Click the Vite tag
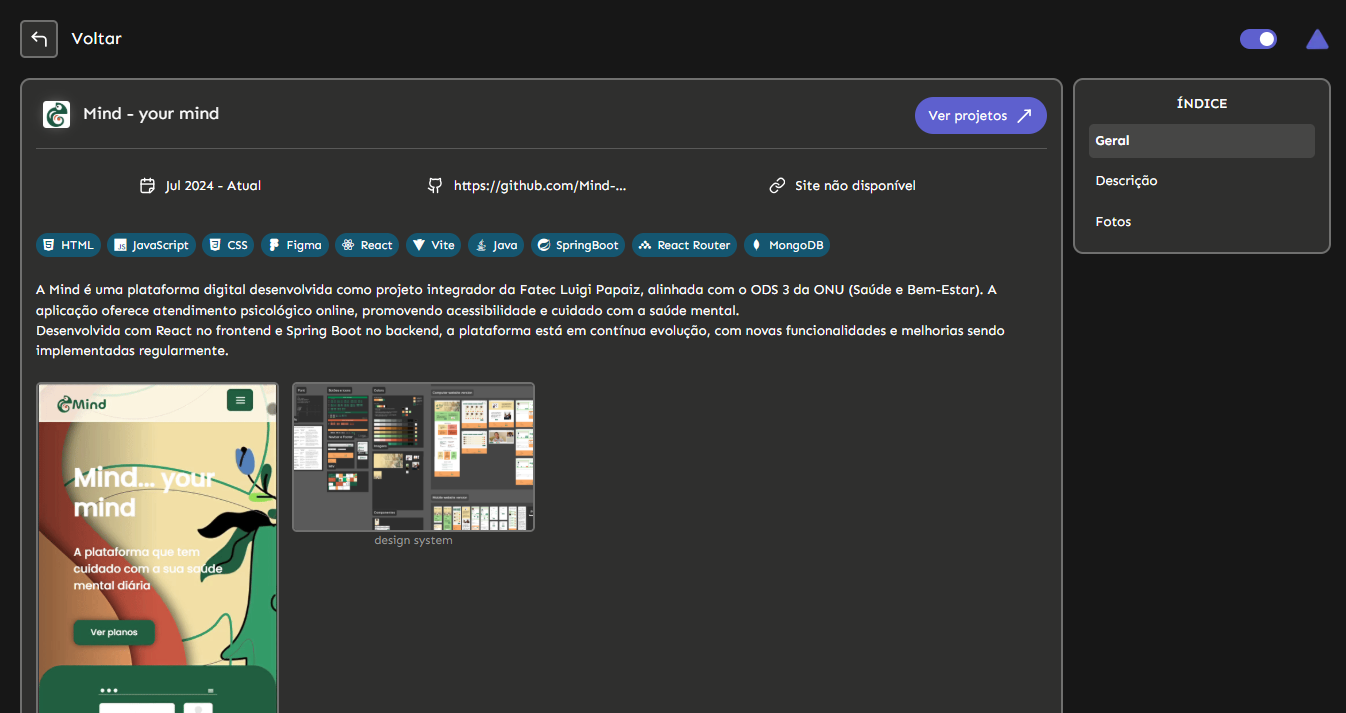This screenshot has height=713, width=1346. tap(434, 245)
